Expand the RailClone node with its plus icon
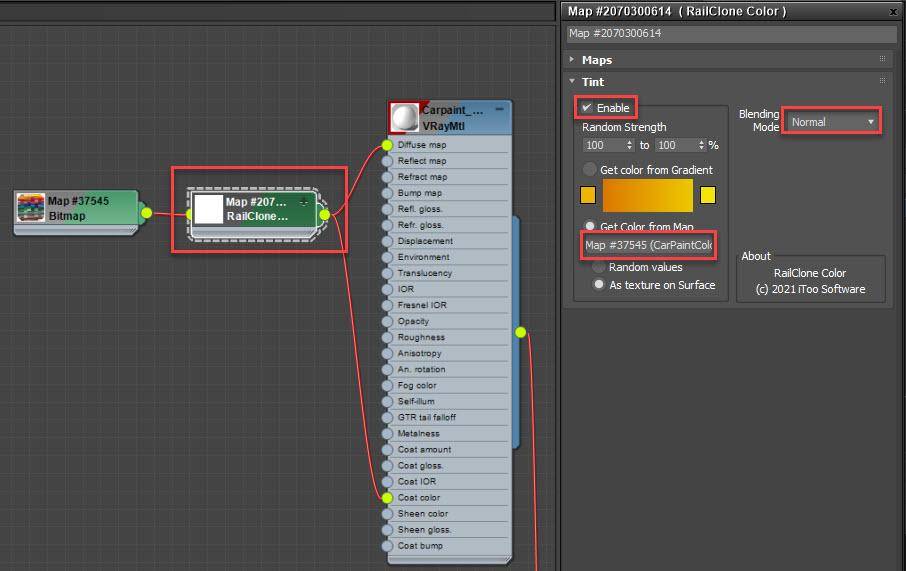The height and width of the screenshot is (571, 906). point(304,202)
